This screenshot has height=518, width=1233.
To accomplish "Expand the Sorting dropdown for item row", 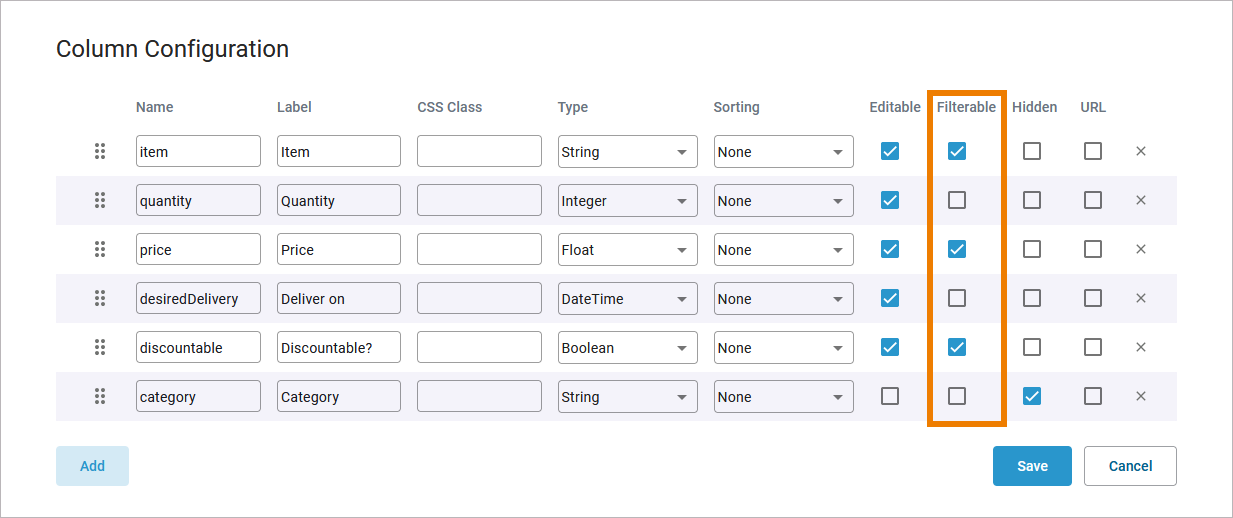I will pyautogui.click(x=783, y=151).
